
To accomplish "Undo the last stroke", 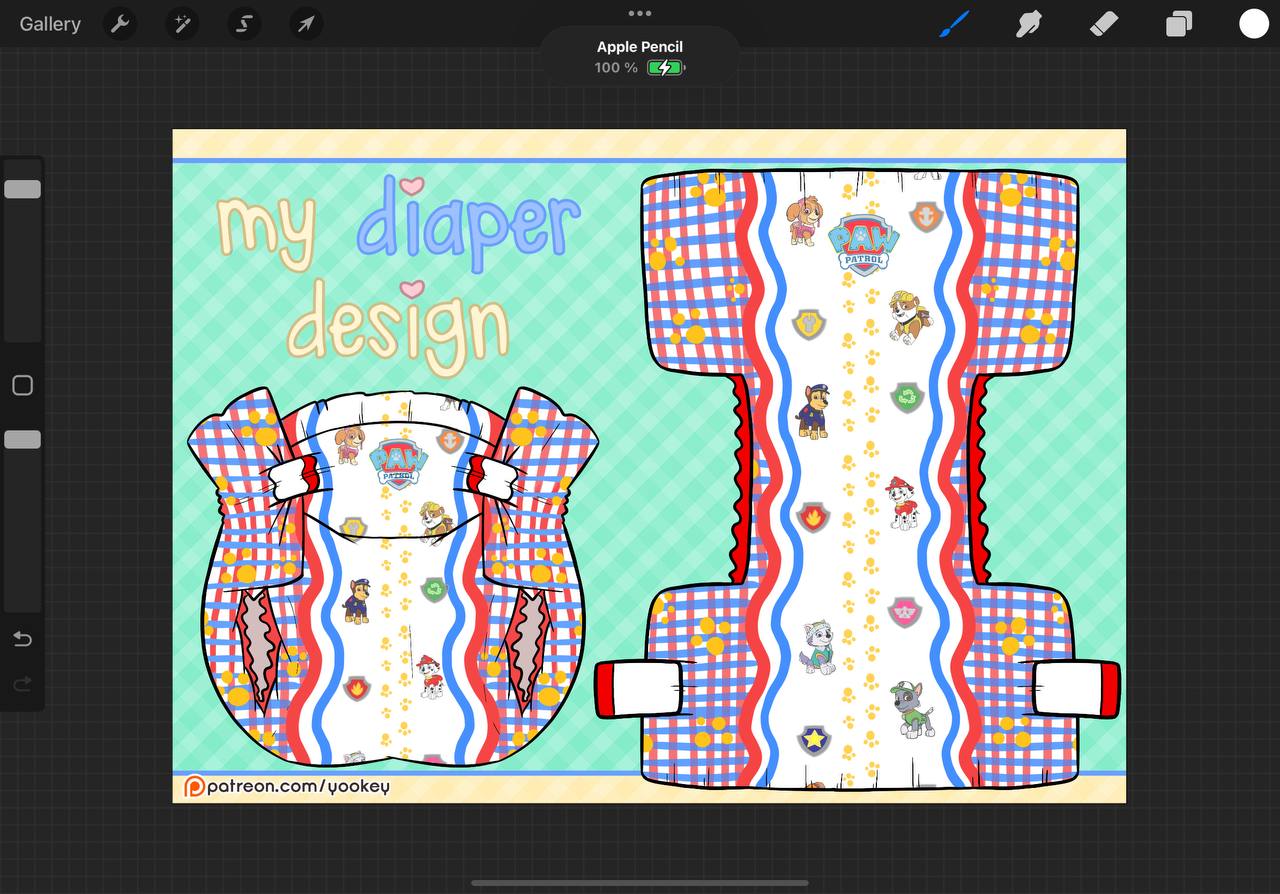I will tap(22, 638).
